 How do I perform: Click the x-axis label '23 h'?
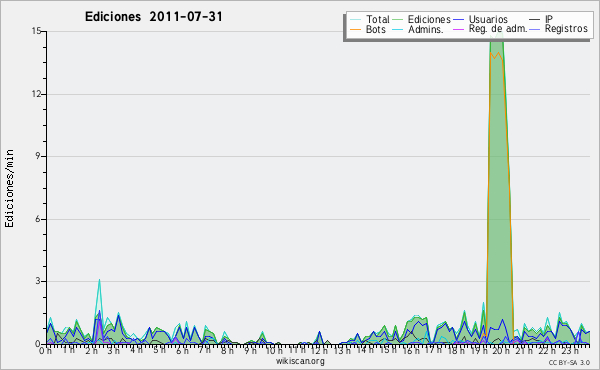coord(570,351)
